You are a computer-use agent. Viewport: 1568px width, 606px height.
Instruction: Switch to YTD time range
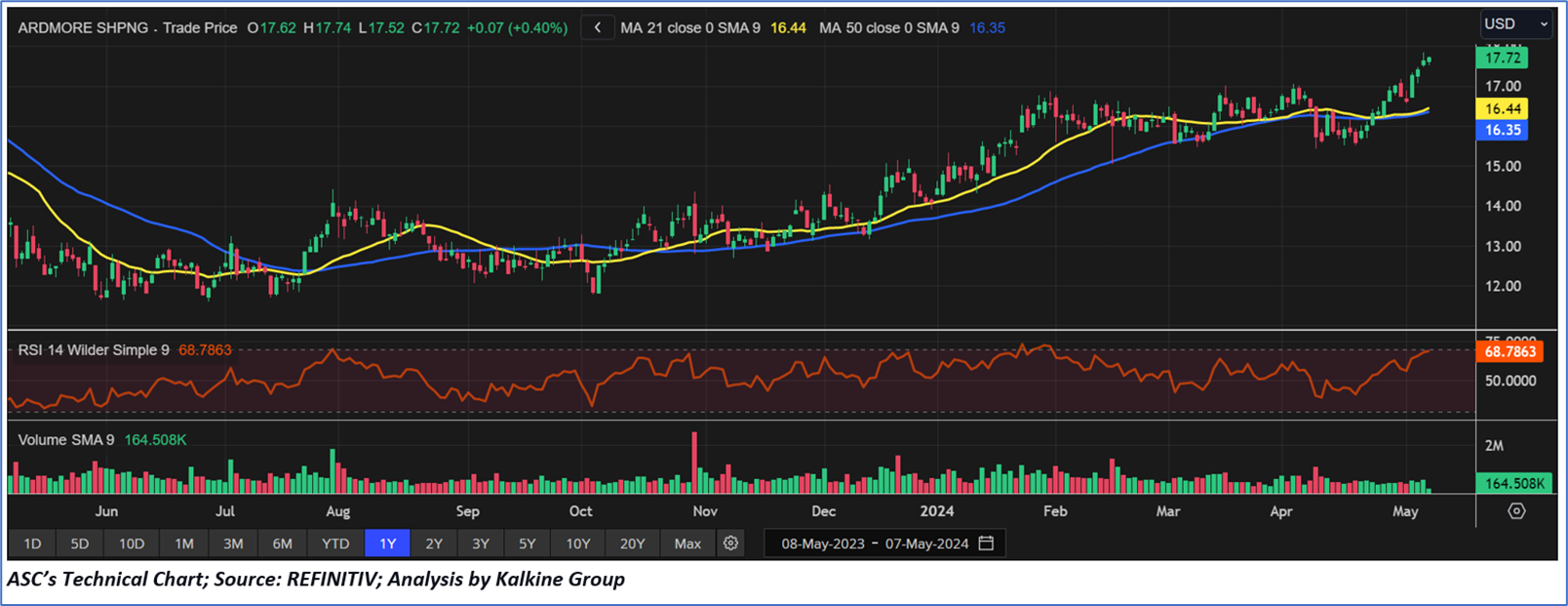(335, 544)
